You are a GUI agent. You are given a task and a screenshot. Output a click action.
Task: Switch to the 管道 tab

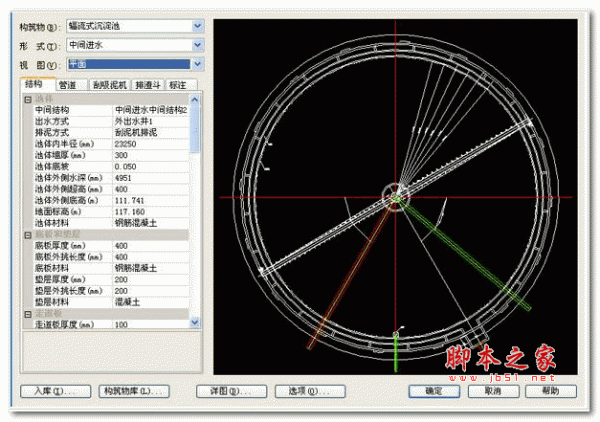pos(70,85)
